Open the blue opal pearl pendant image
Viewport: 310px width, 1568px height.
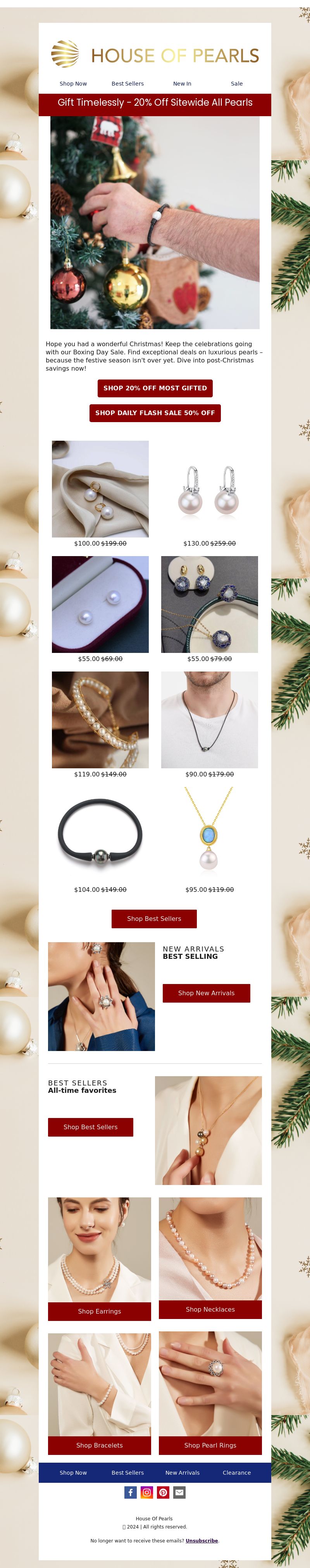pos(210,835)
